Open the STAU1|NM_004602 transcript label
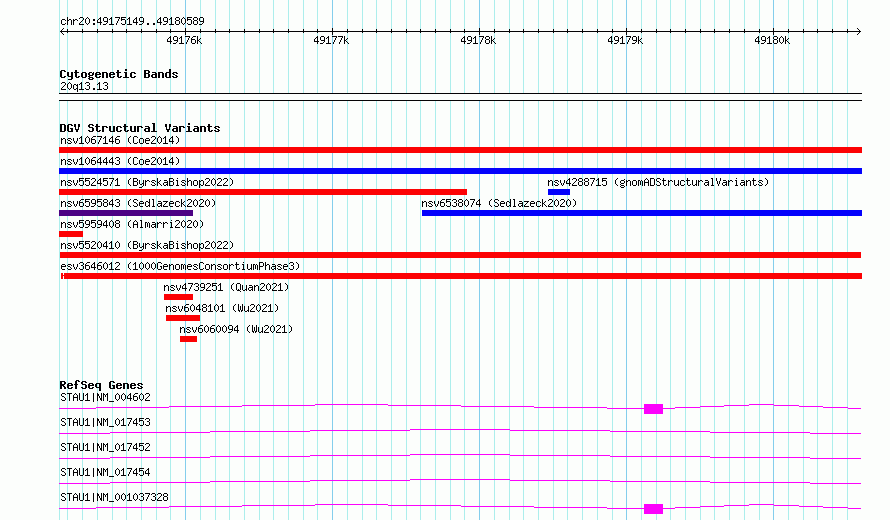 click(x=105, y=397)
